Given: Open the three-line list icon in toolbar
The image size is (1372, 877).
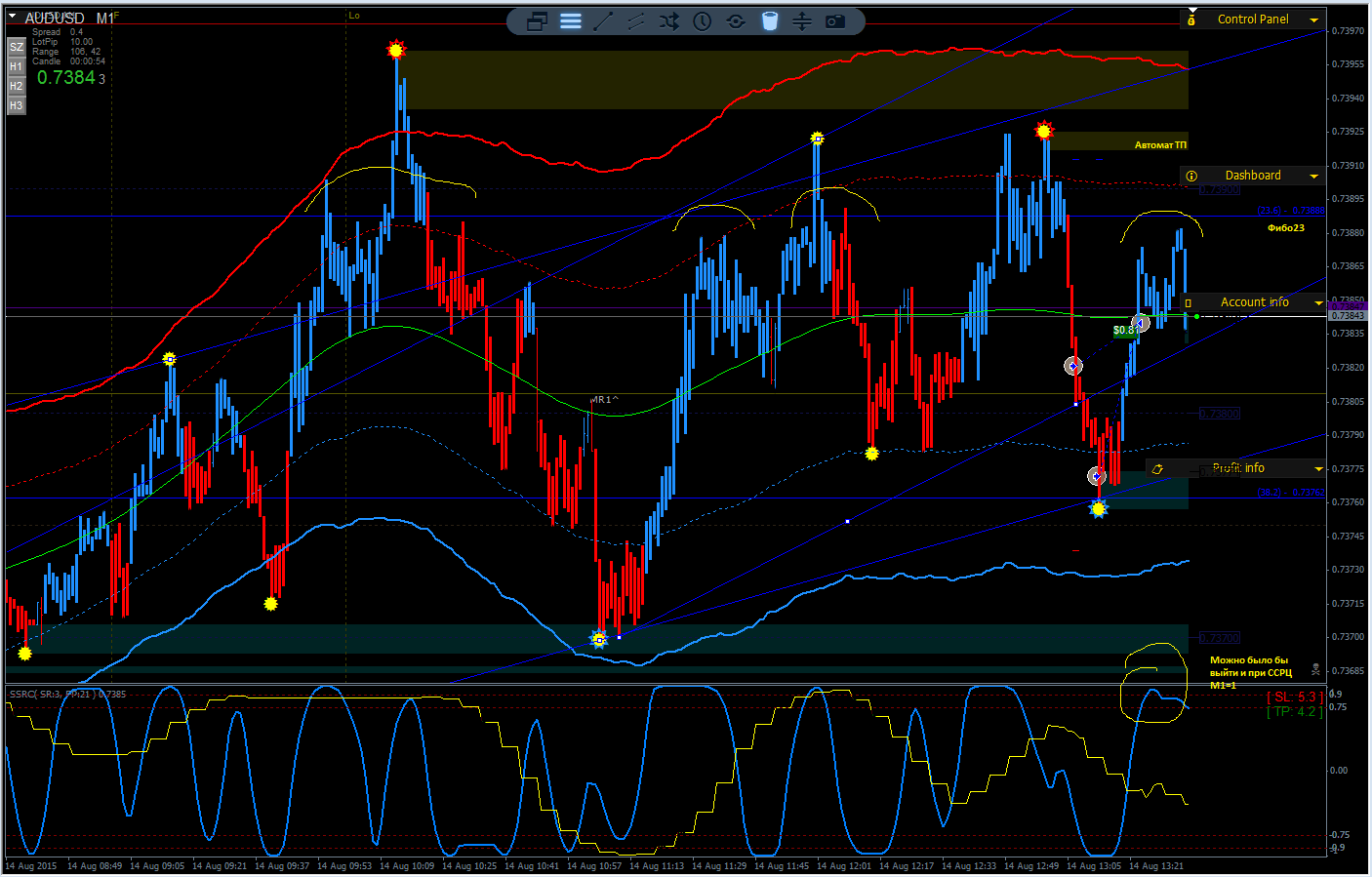Looking at the screenshot, I should click(571, 21).
